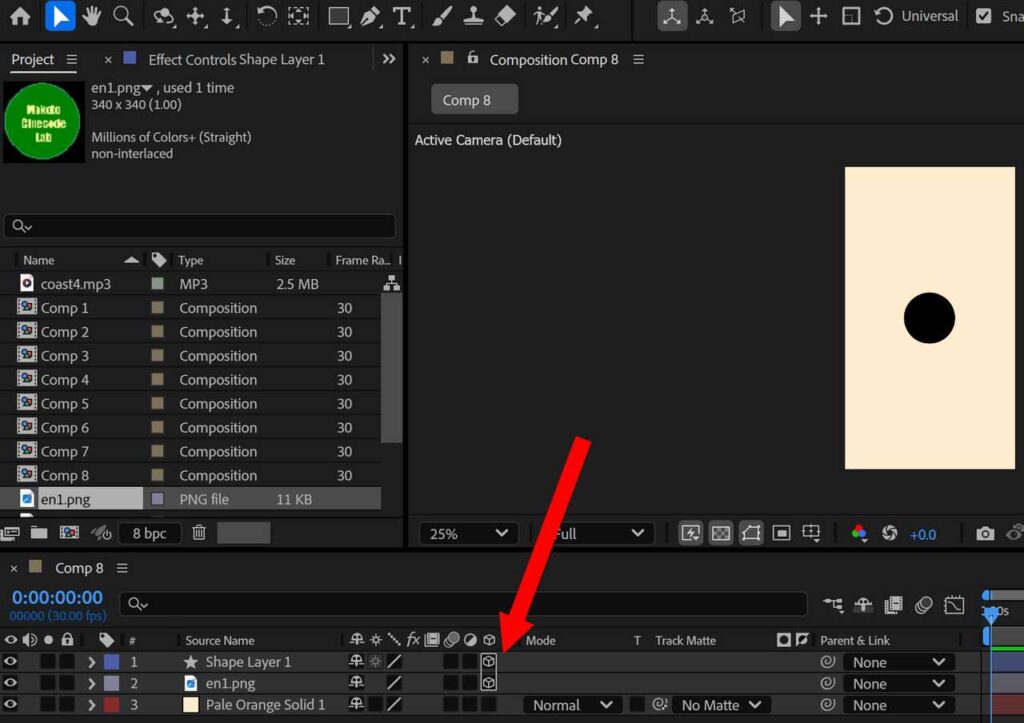Hide Shape Layer 1 visibility eye
Viewport: 1024px width, 723px height.
10,662
